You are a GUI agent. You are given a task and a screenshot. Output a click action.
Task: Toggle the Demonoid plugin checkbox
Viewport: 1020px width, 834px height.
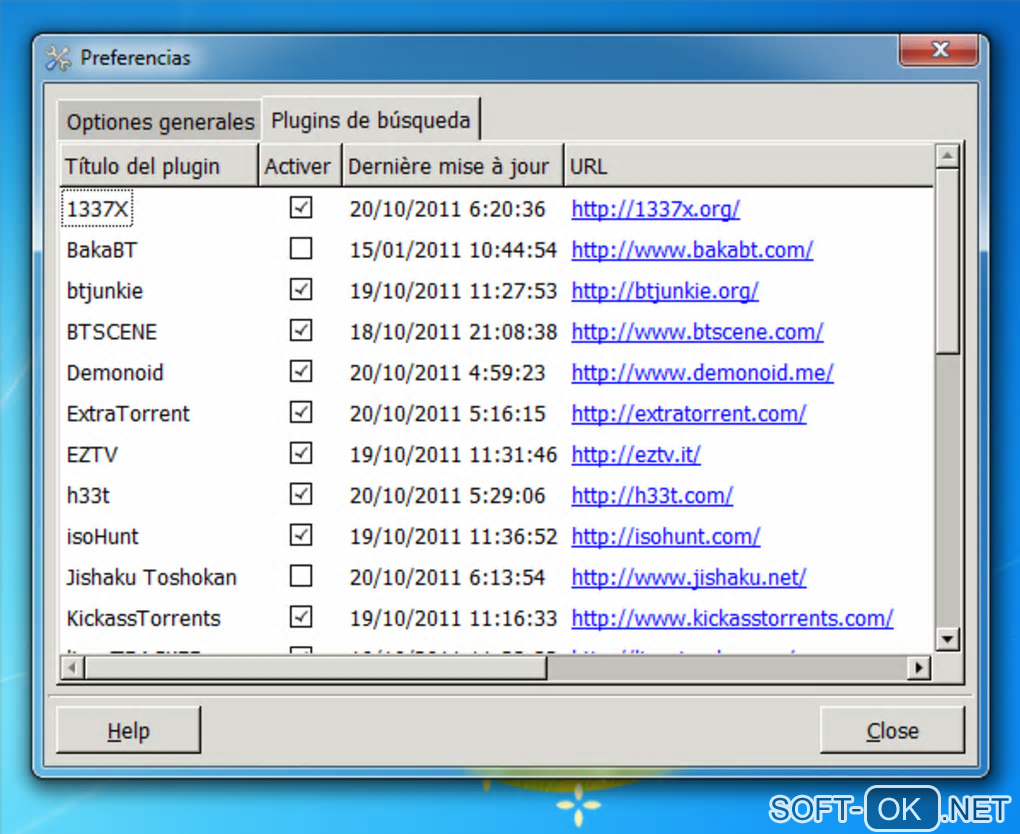(301, 372)
